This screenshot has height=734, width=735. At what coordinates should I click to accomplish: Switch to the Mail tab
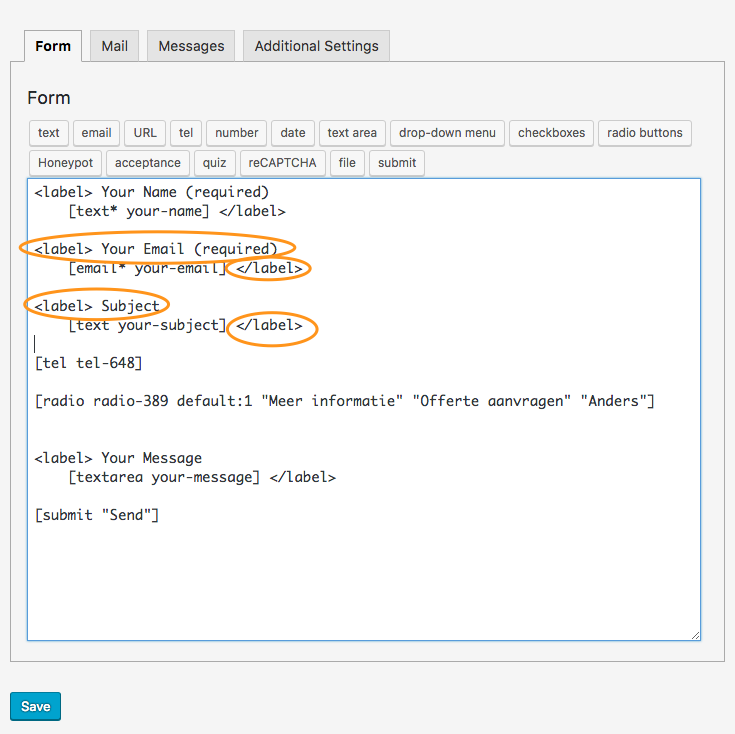114,46
